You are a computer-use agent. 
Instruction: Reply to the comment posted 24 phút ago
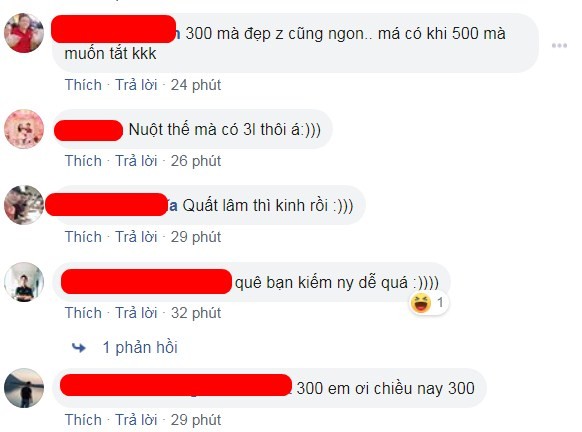(x=136, y=85)
